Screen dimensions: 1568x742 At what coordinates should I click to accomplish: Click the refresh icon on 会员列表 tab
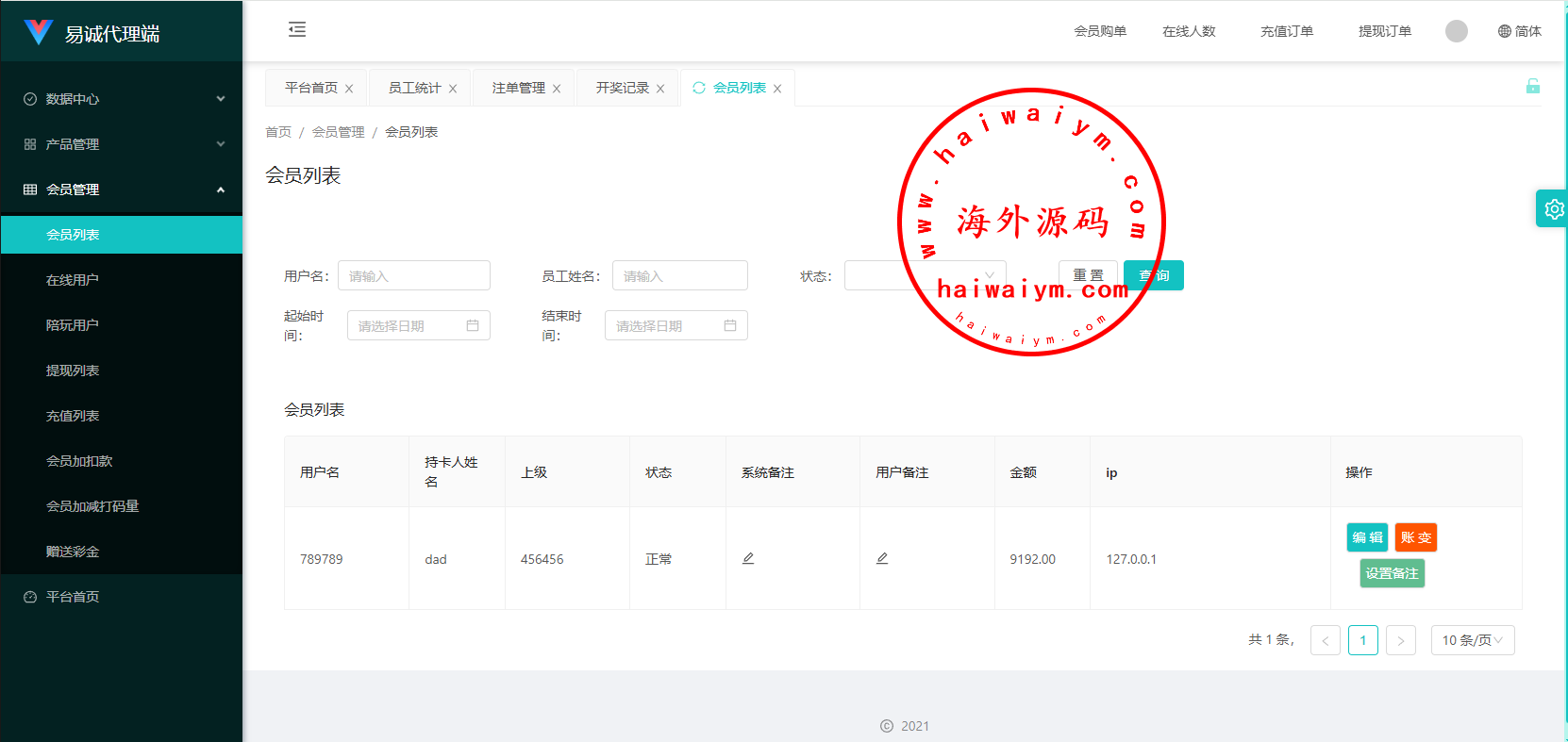pos(699,88)
